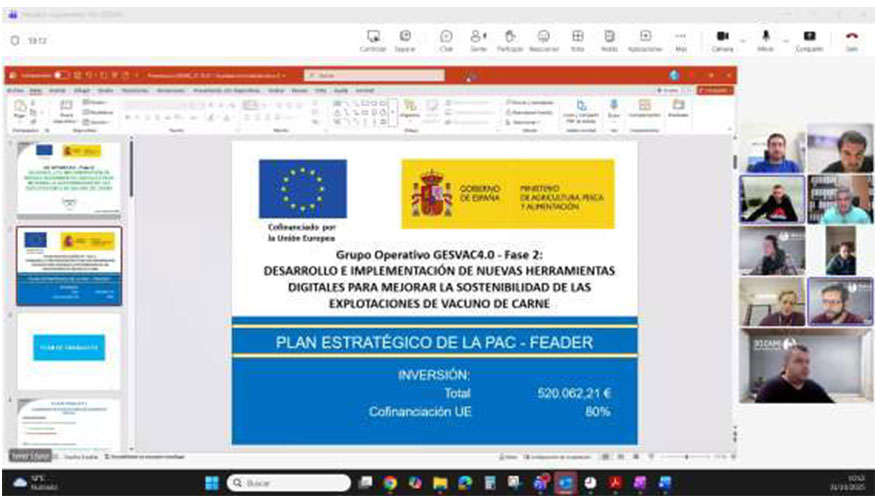Expand the camera options arrow
This screenshot has height=500, width=875.
click(x=743, y=41)
